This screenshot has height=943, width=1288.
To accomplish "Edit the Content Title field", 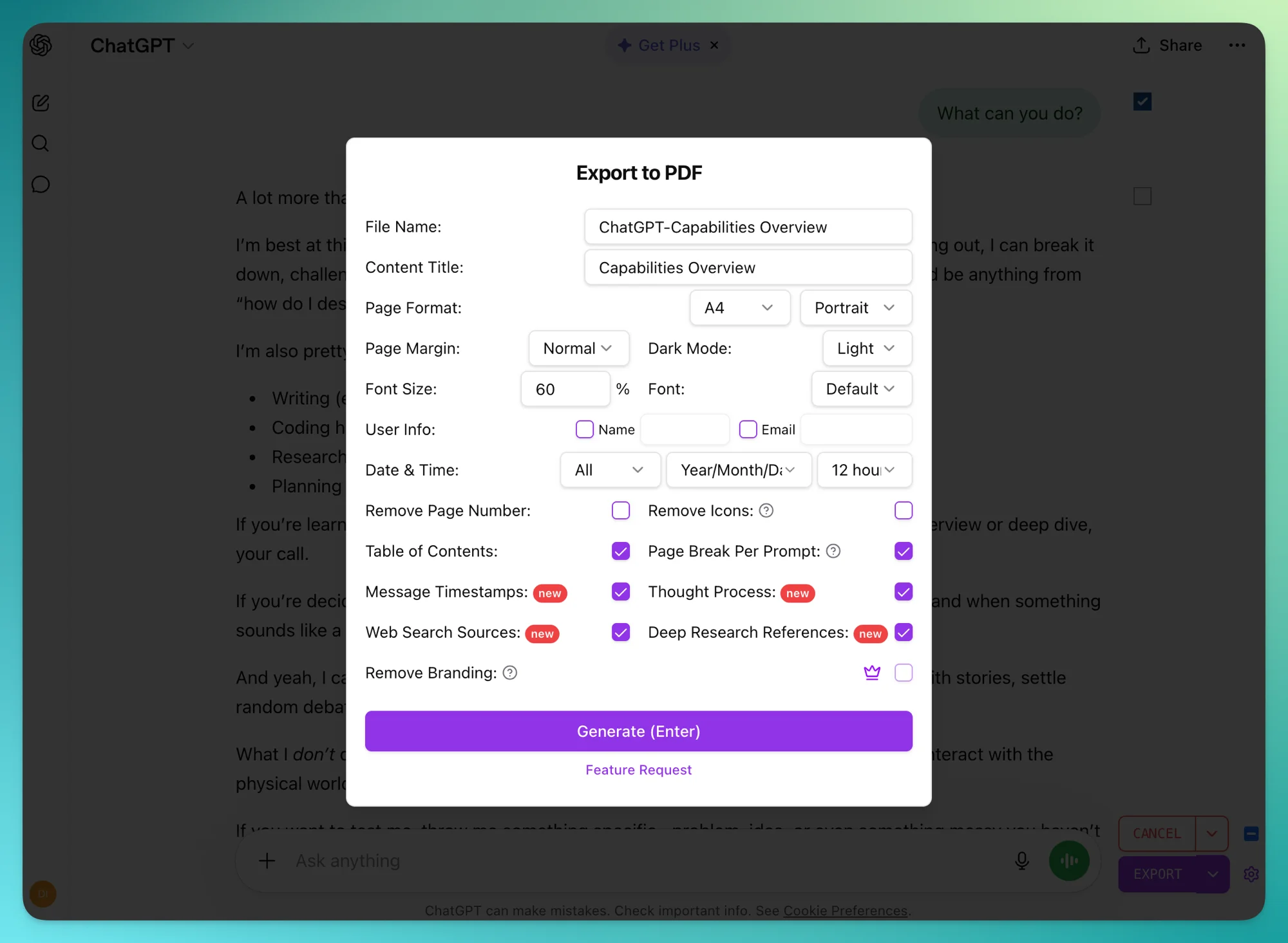I will coord(748,267).
